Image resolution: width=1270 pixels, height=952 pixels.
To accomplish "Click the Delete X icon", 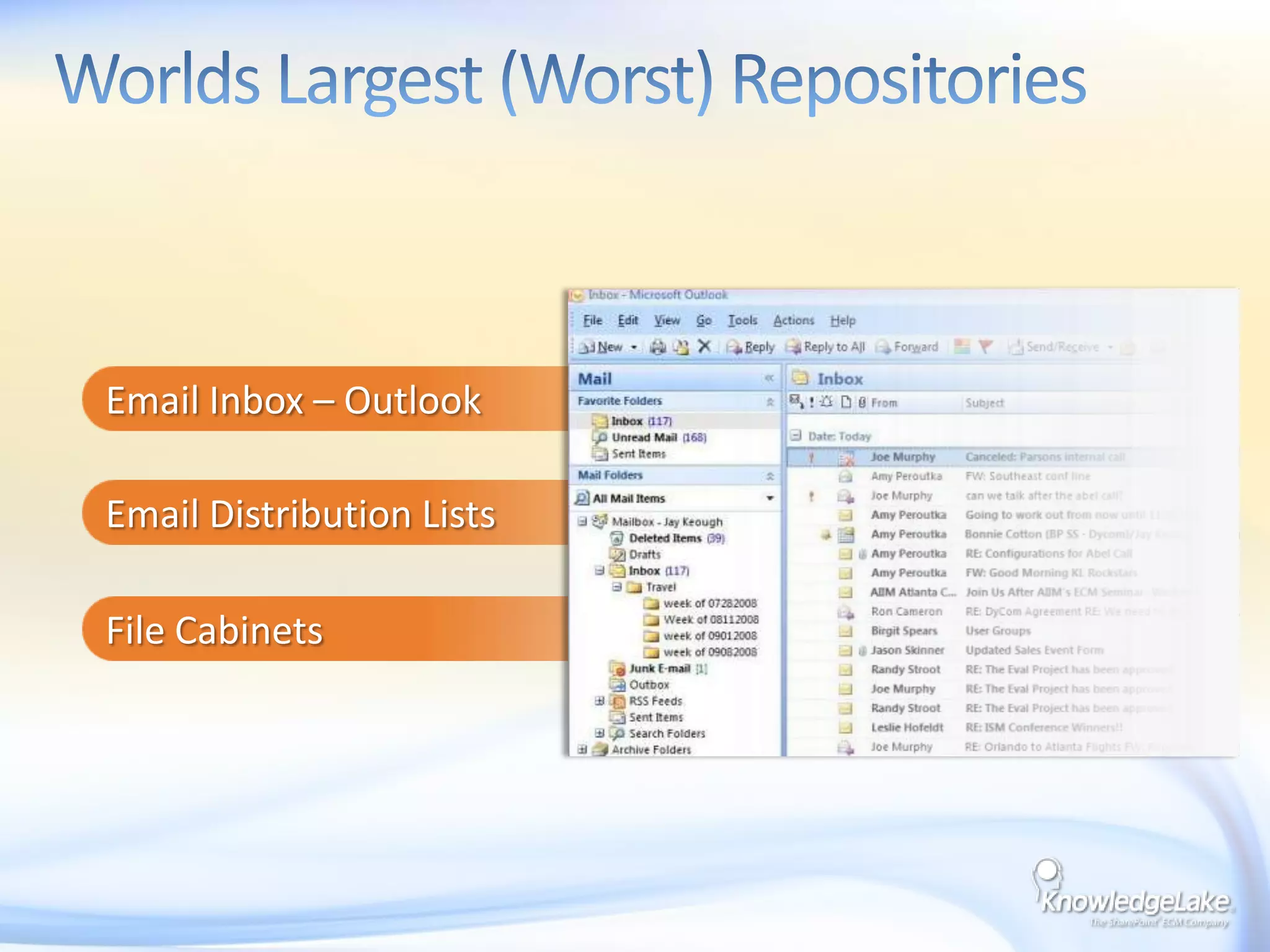I will coord(704,346).
